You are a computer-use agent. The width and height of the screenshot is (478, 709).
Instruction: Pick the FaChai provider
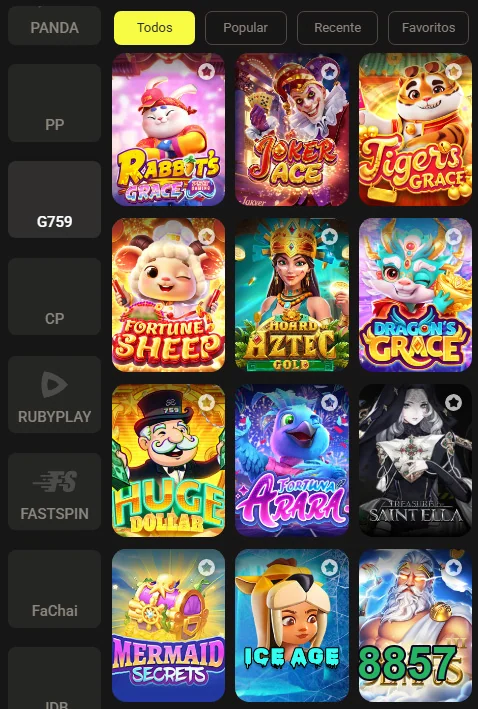54,589
